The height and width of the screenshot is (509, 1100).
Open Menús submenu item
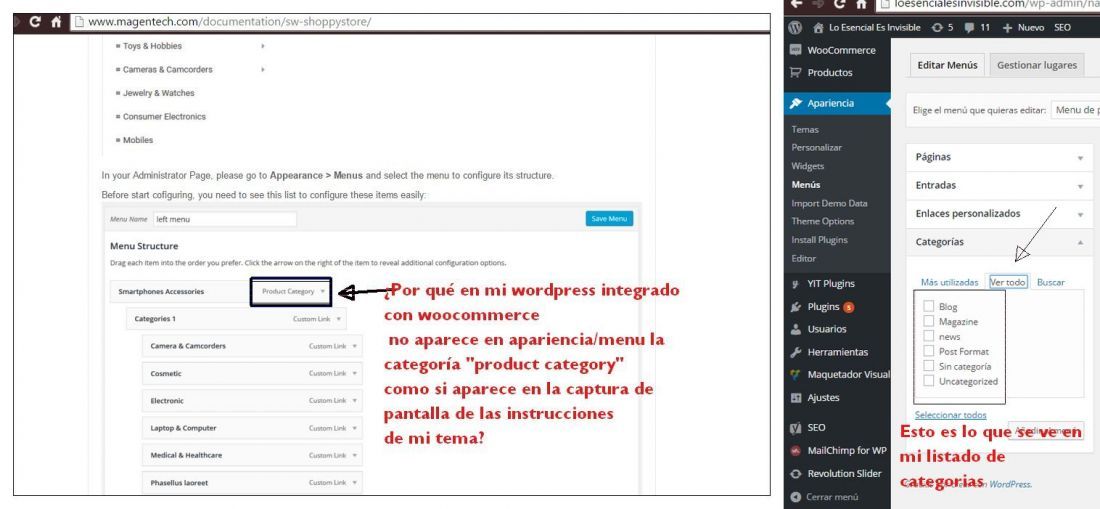[805, 184]
